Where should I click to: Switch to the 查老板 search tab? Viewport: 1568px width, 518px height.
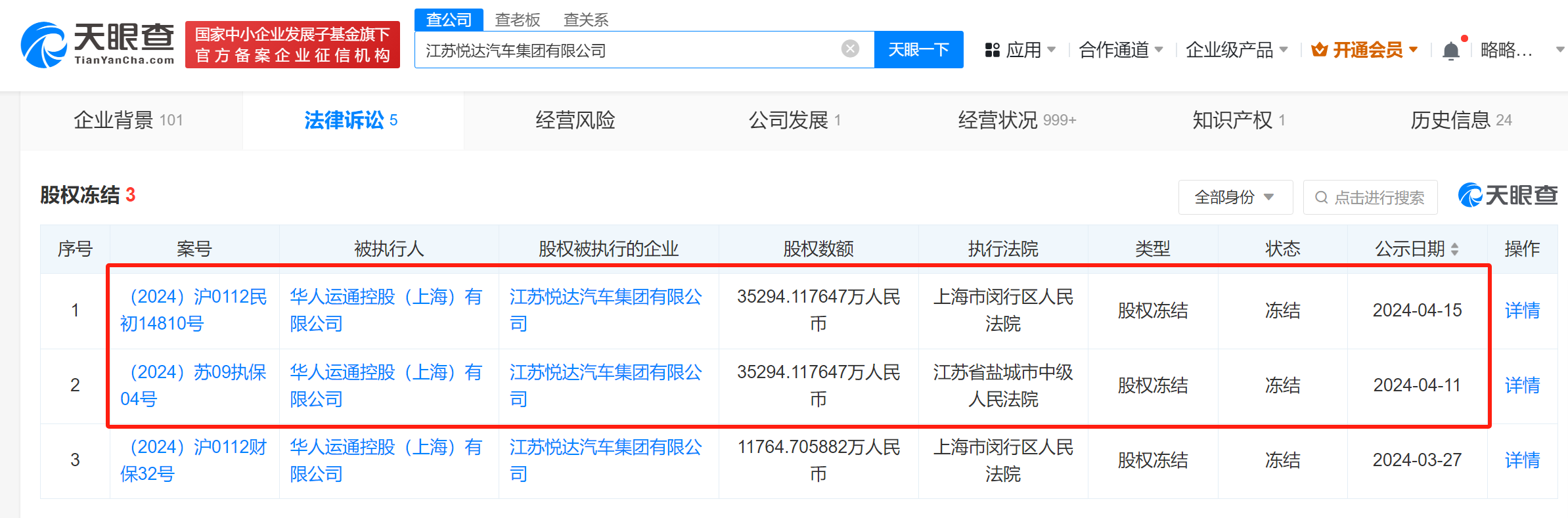517,20
